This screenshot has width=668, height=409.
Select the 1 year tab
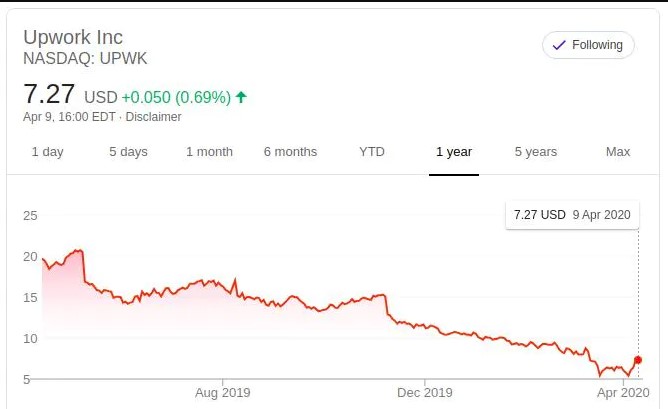pos(454,152)
